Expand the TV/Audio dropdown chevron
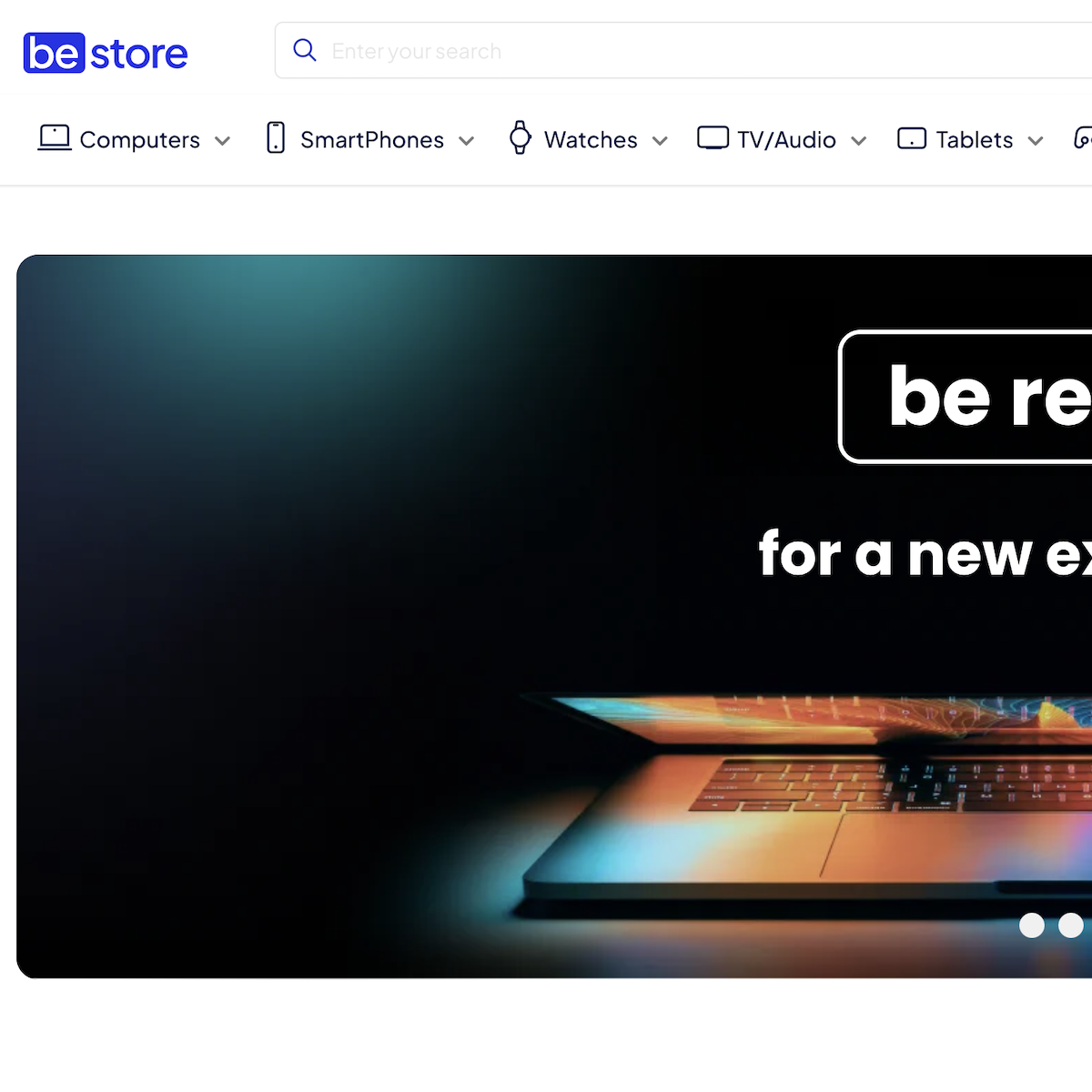This screenshot has width=1092, height=1092. click(859, 141)
